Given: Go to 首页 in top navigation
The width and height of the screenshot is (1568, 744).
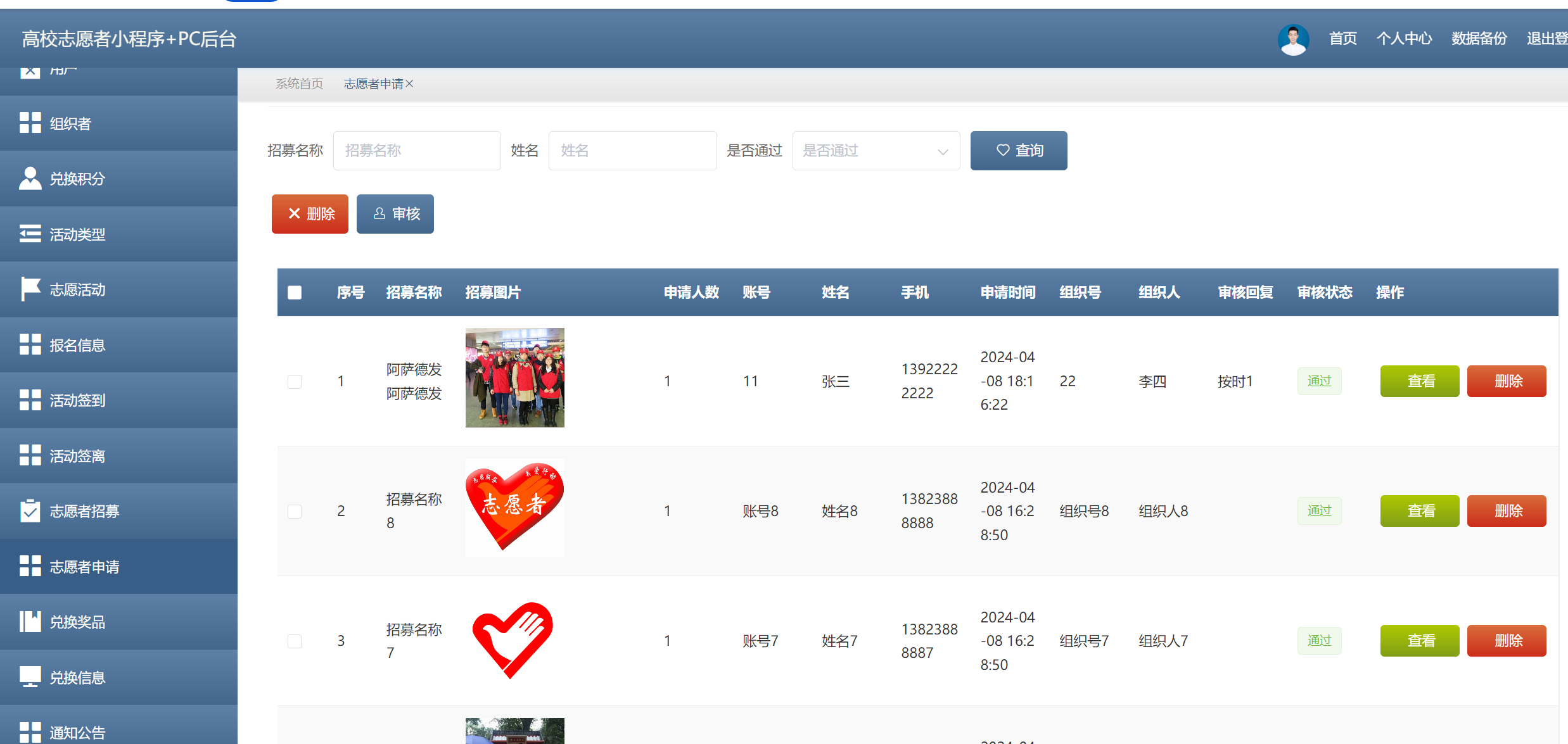Looking at the screenshot, I should tap(1342, 39).
